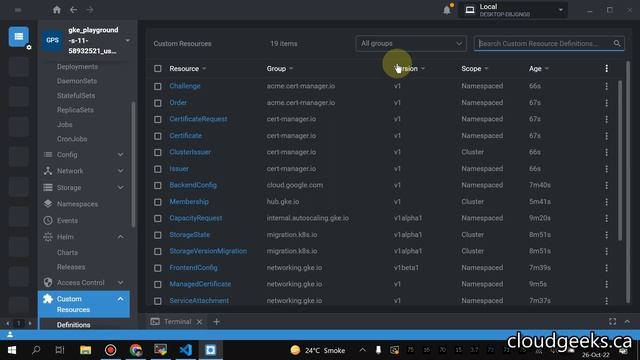Viewport: 640px width, 360px height.
Task: Open row menu for CertificateRequest
Action: coord(606,119)
